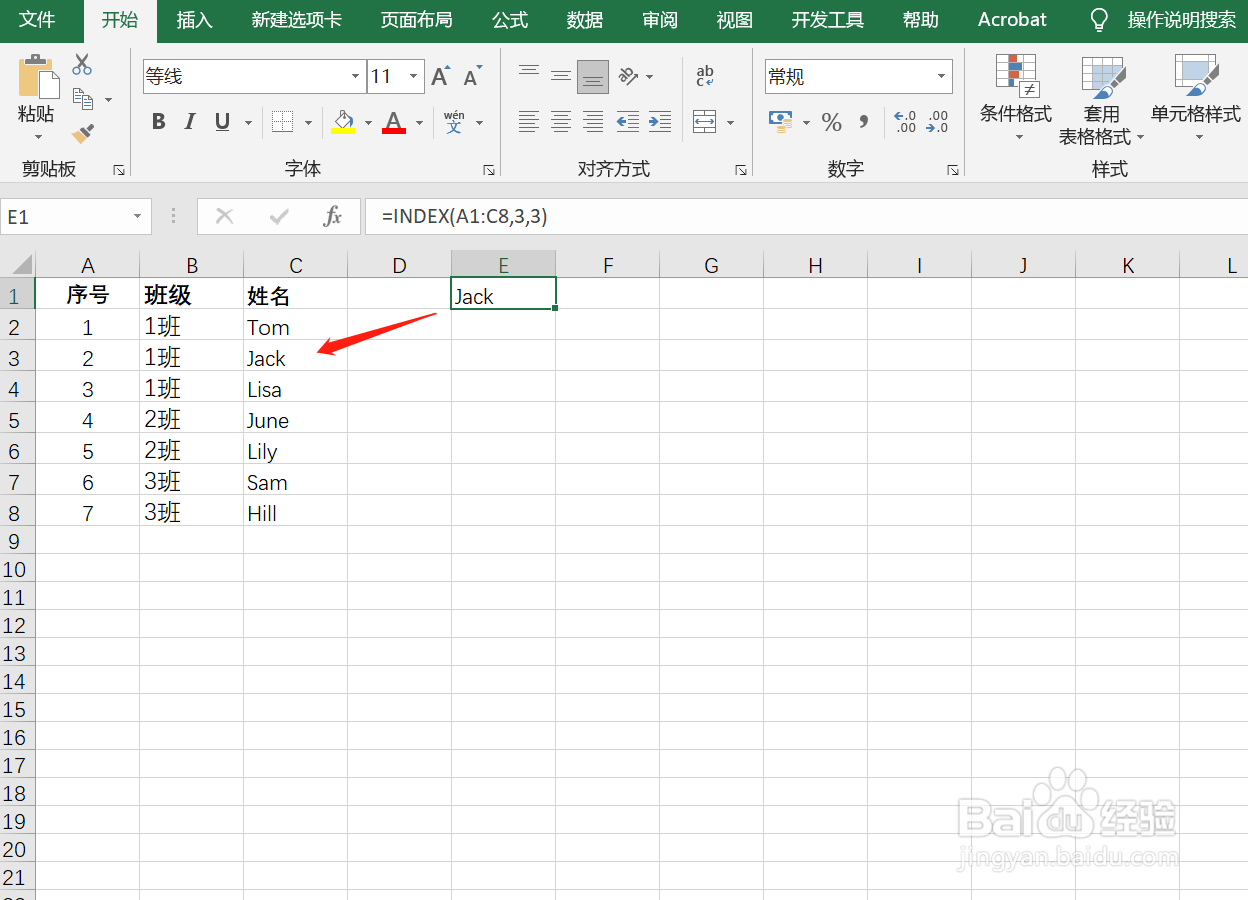Expand the alignment group dialog launcher
This screenshot has height=900, width=1248.
point(741,170)
